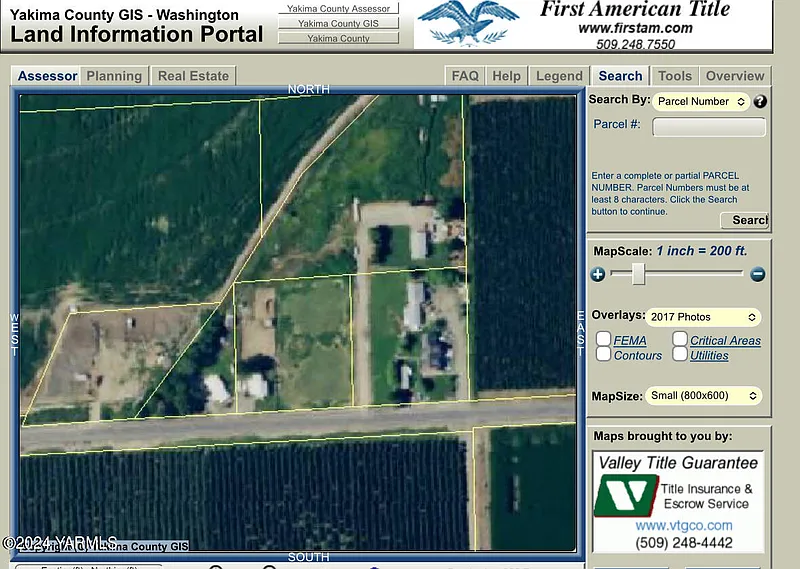Open the MapSize Small (800x600) dropdown
800x569 pixels.
[703, 395]
